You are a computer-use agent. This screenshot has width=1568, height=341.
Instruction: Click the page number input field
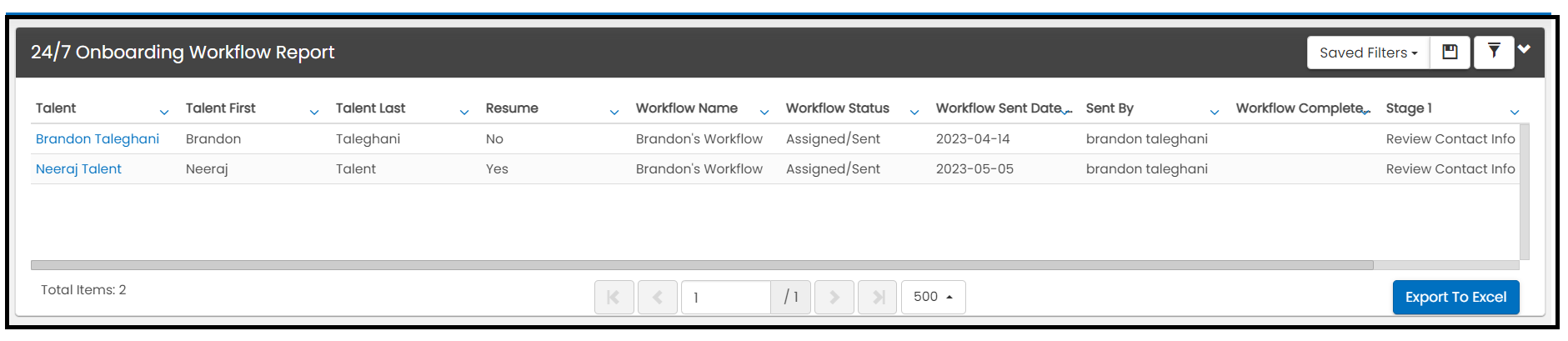coord(724,297)
